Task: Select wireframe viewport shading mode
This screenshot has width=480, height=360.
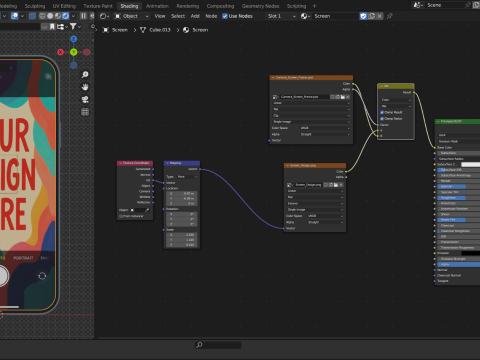Action: (x=42, y=16)
